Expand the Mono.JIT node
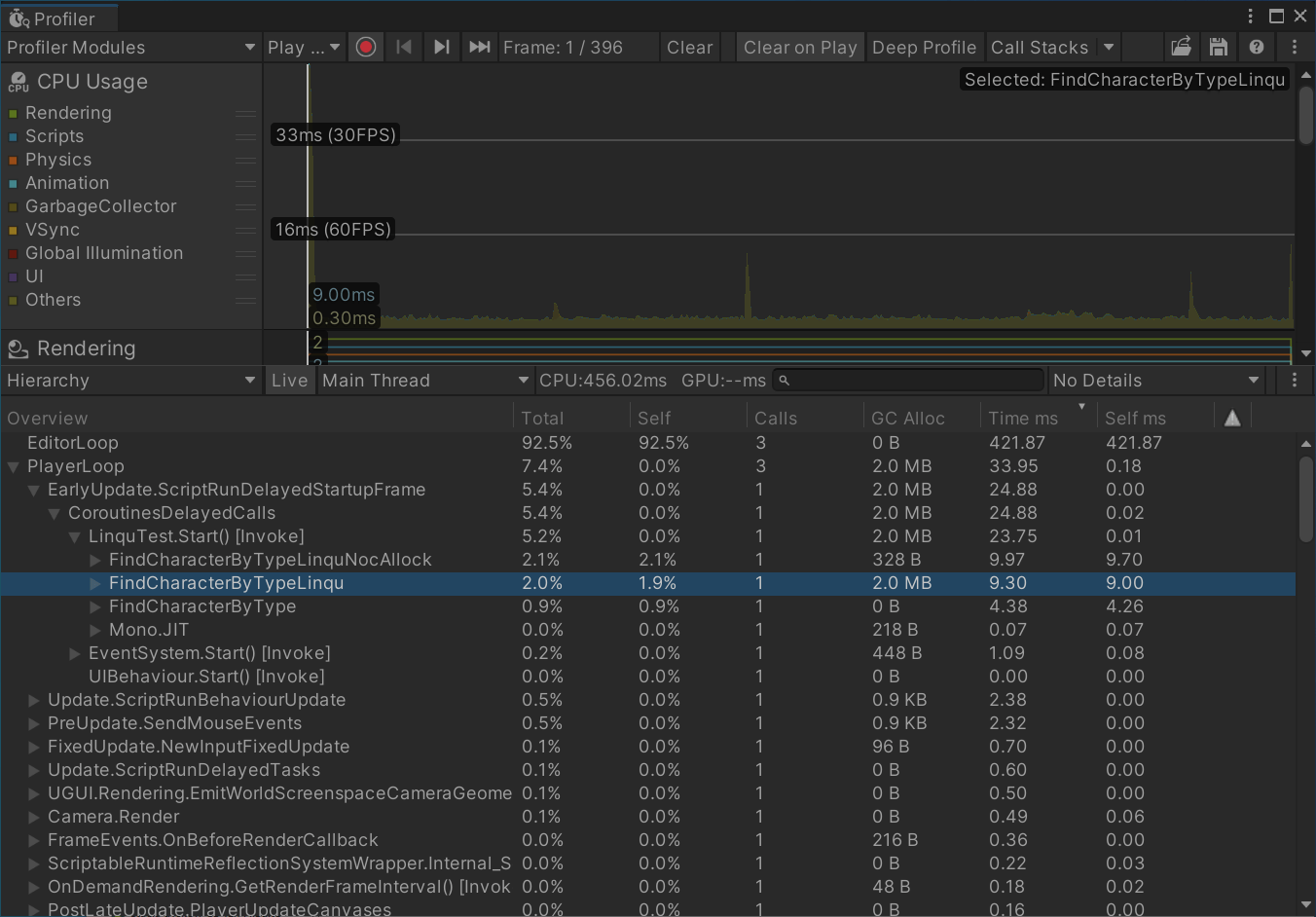The image size is (1316, 917). [95, 630]
